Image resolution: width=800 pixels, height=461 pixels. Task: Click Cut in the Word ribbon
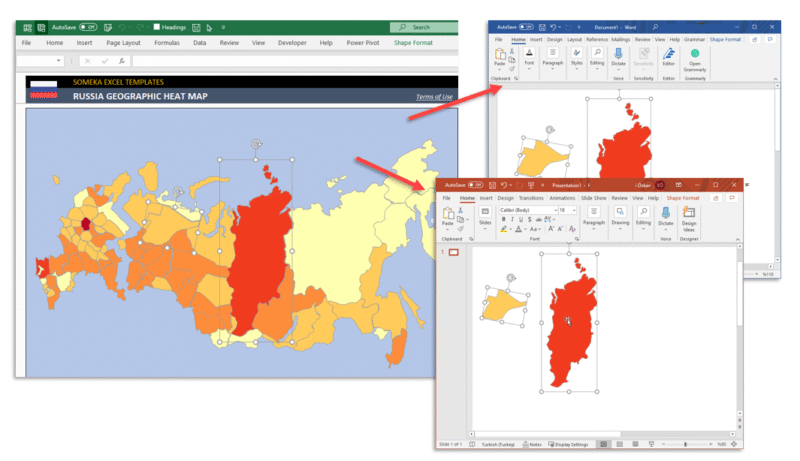[512, 52]
